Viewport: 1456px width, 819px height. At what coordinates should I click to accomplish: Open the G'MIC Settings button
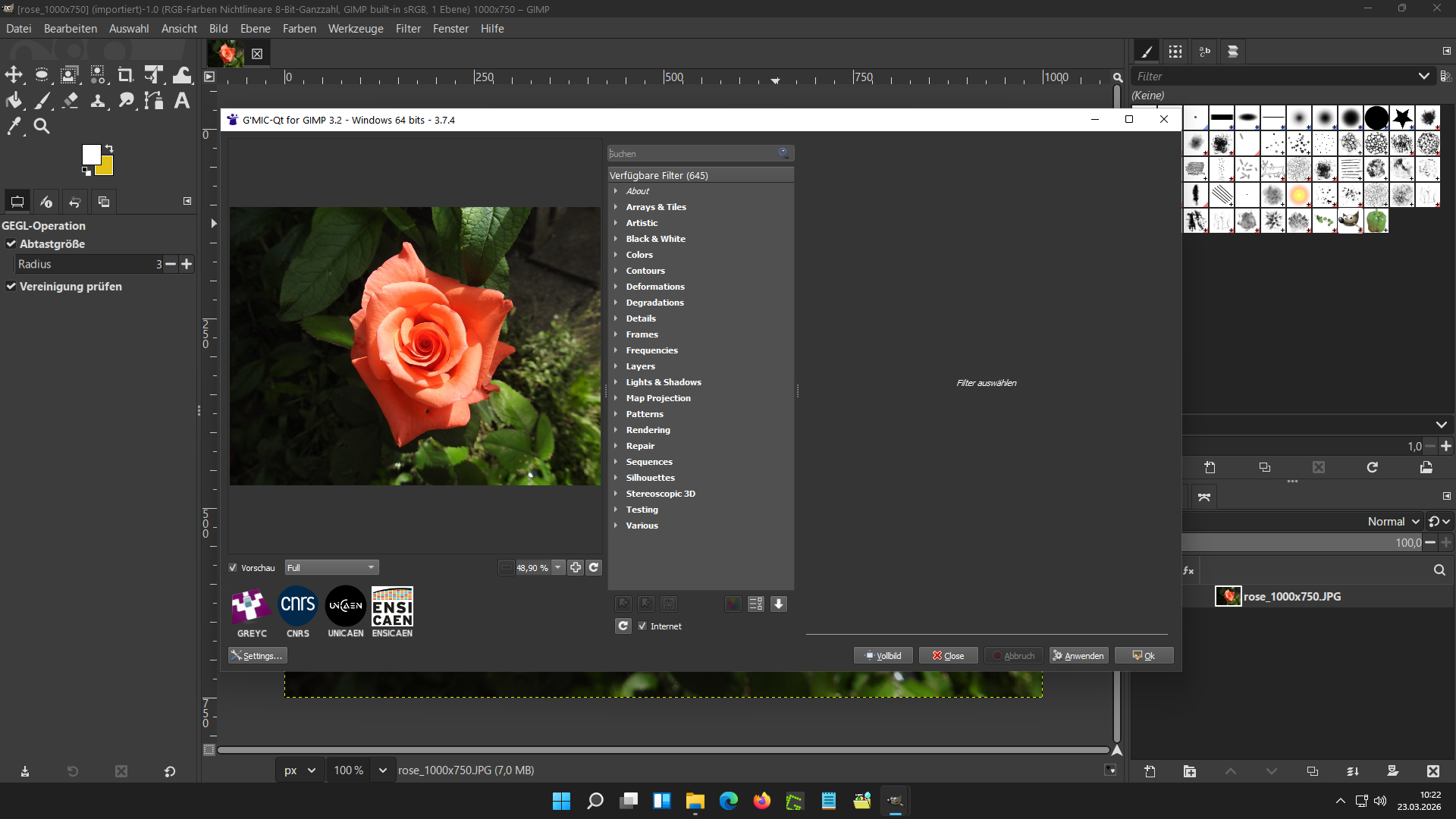[x=258, y=656]
